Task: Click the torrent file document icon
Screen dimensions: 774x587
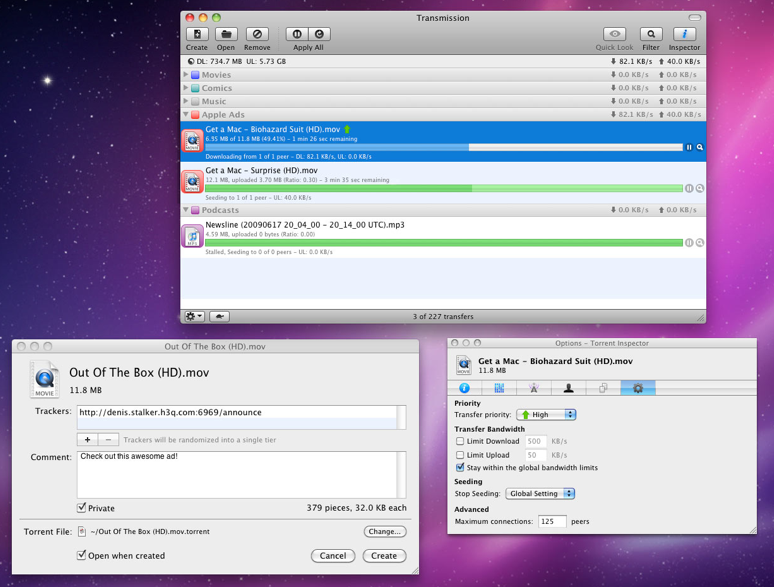Action: [82, 532]
